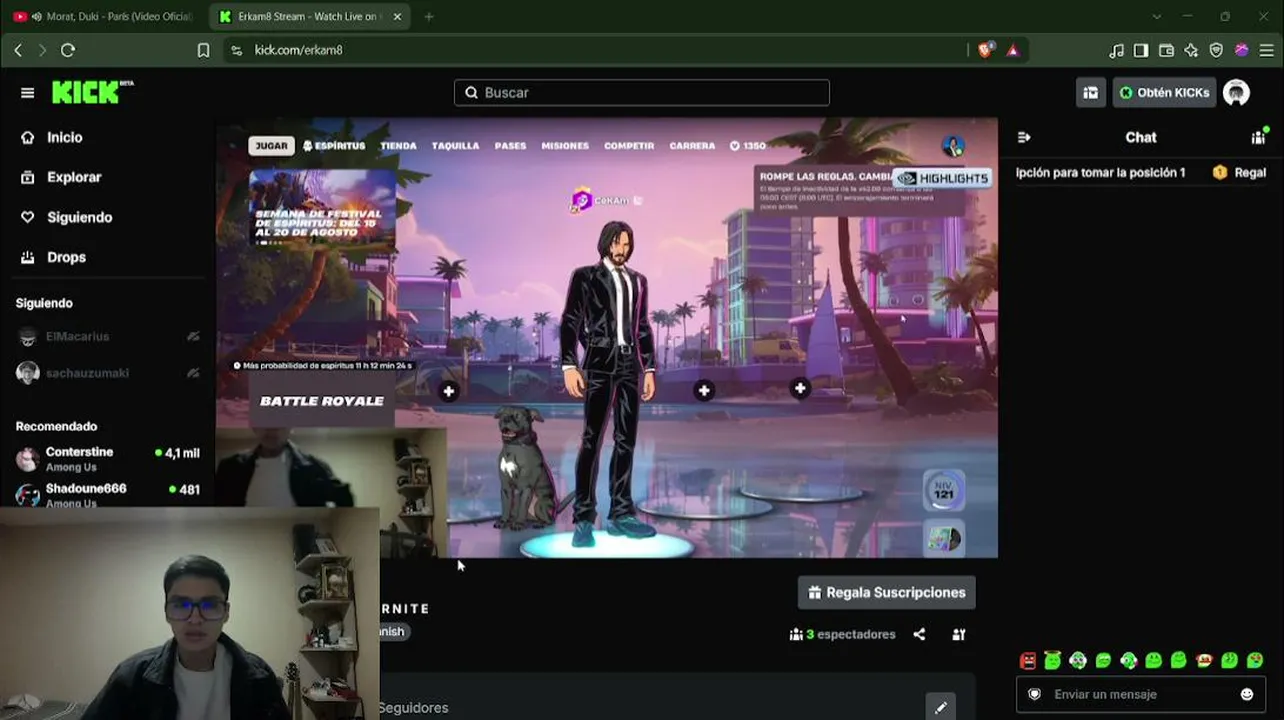Click the Obtén KICKs button
1284x720 pixels.
(x=1164, y=93)
